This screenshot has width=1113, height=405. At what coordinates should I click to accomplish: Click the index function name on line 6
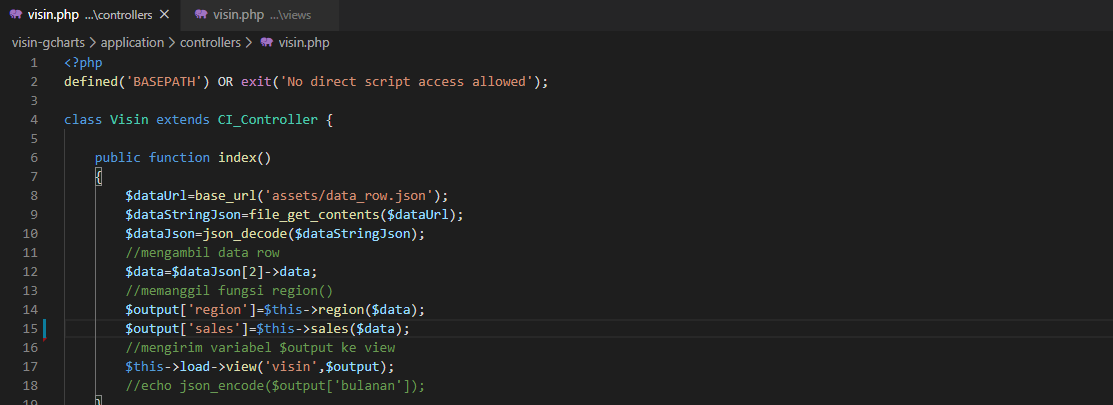coord(237,157)
